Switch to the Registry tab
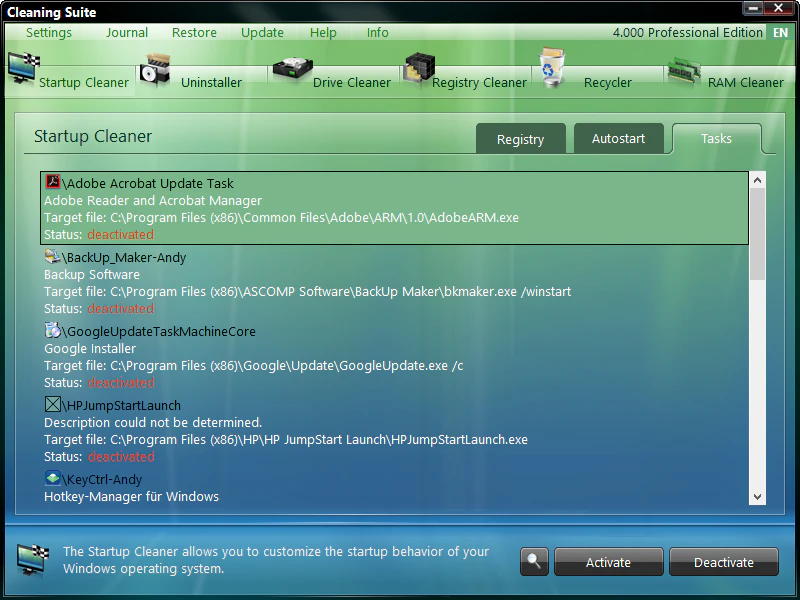 [x=521, y=139]
